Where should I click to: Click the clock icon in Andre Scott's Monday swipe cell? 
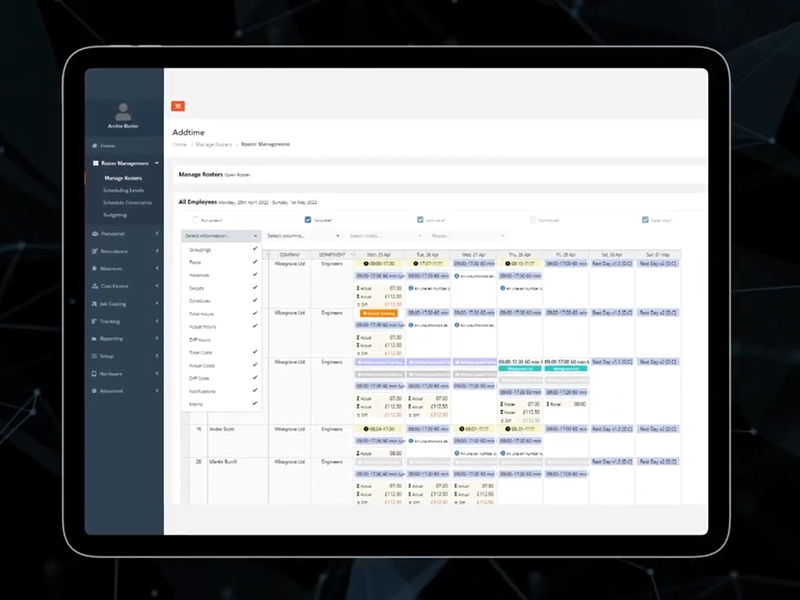[366, 429]
